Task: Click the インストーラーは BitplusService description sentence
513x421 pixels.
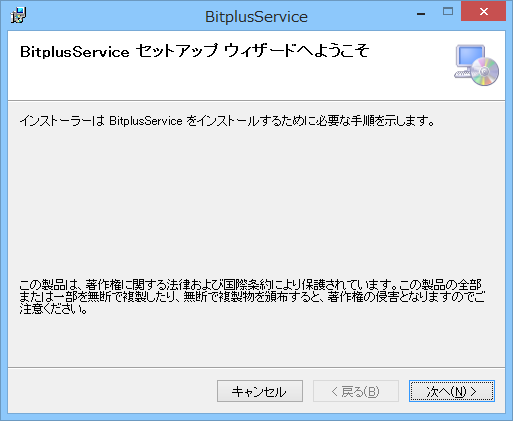Action: (227, 121)
